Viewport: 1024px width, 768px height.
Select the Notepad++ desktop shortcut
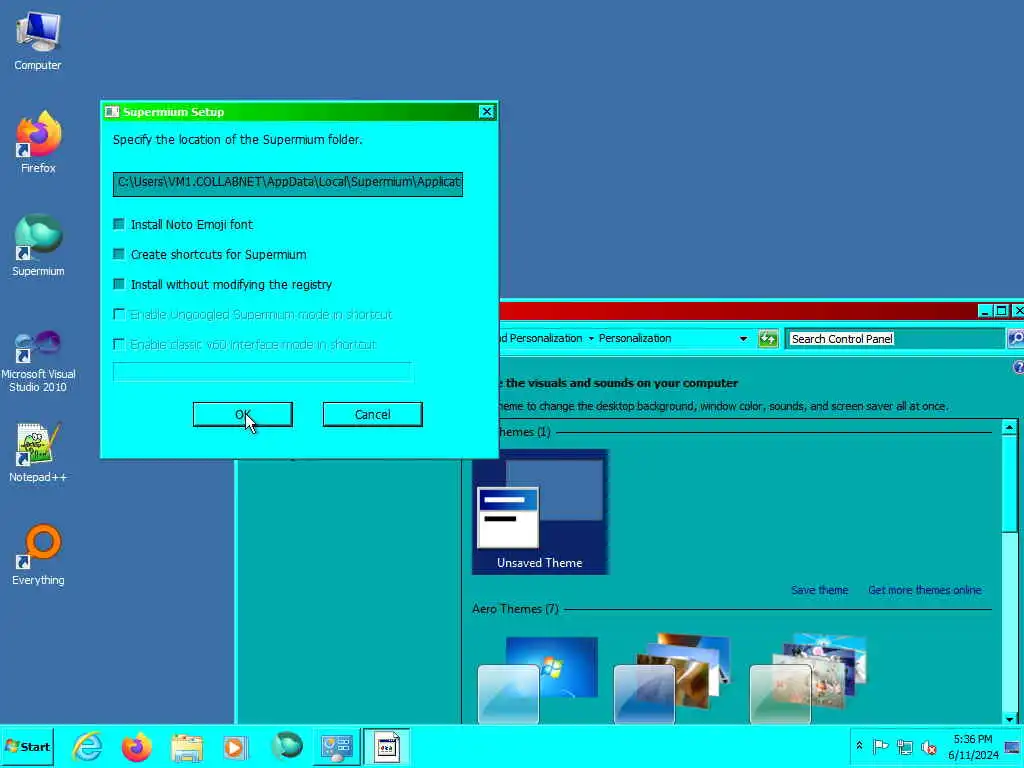38,453
